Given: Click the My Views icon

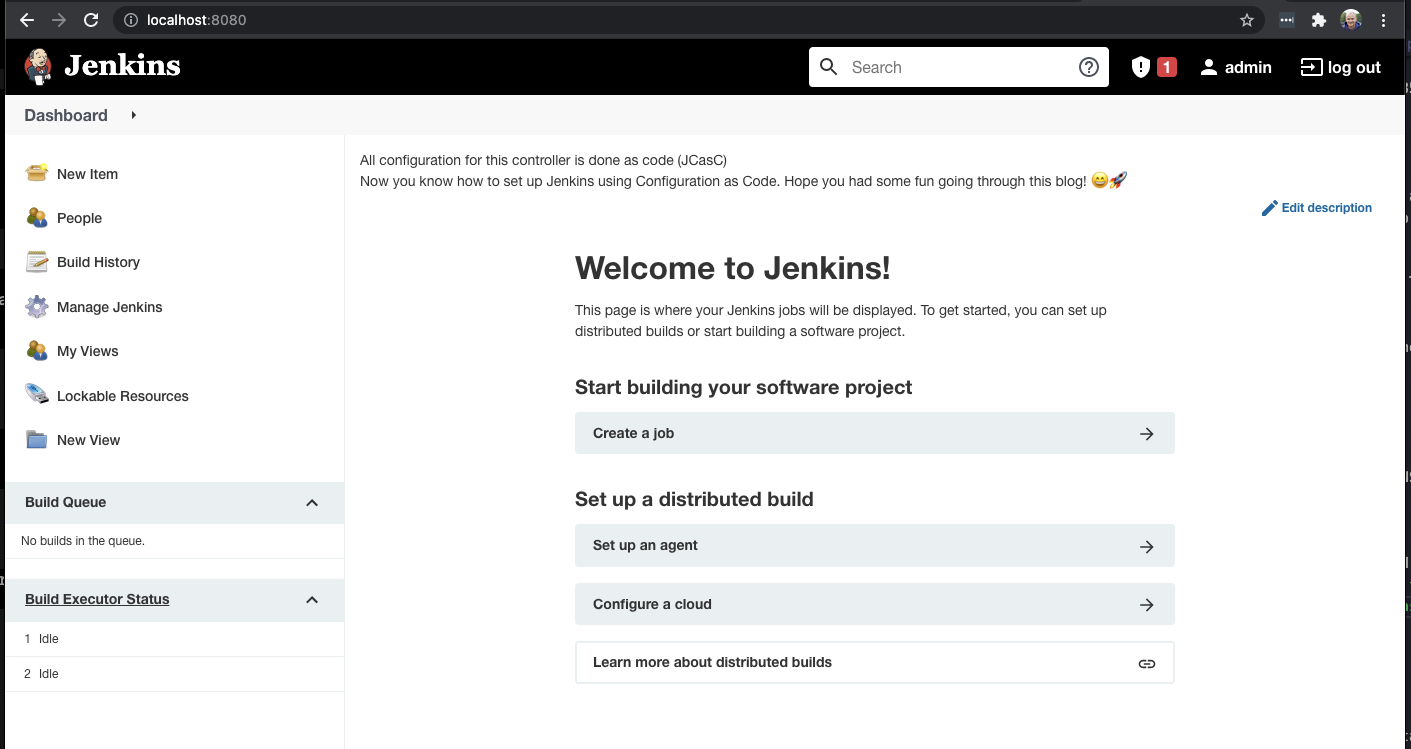Looking at the screenshot, I should pos(37,351).
